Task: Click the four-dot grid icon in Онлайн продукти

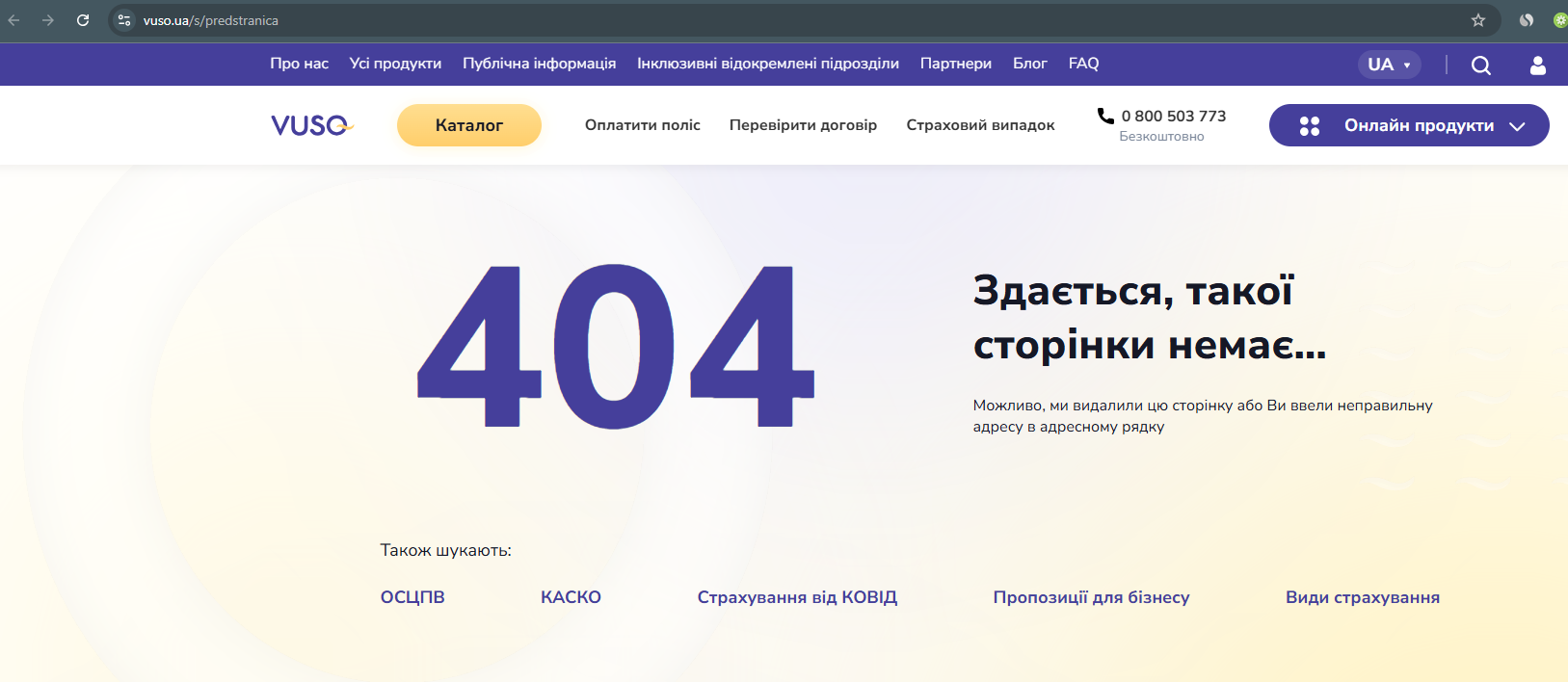Action: tap(1310, 126)
